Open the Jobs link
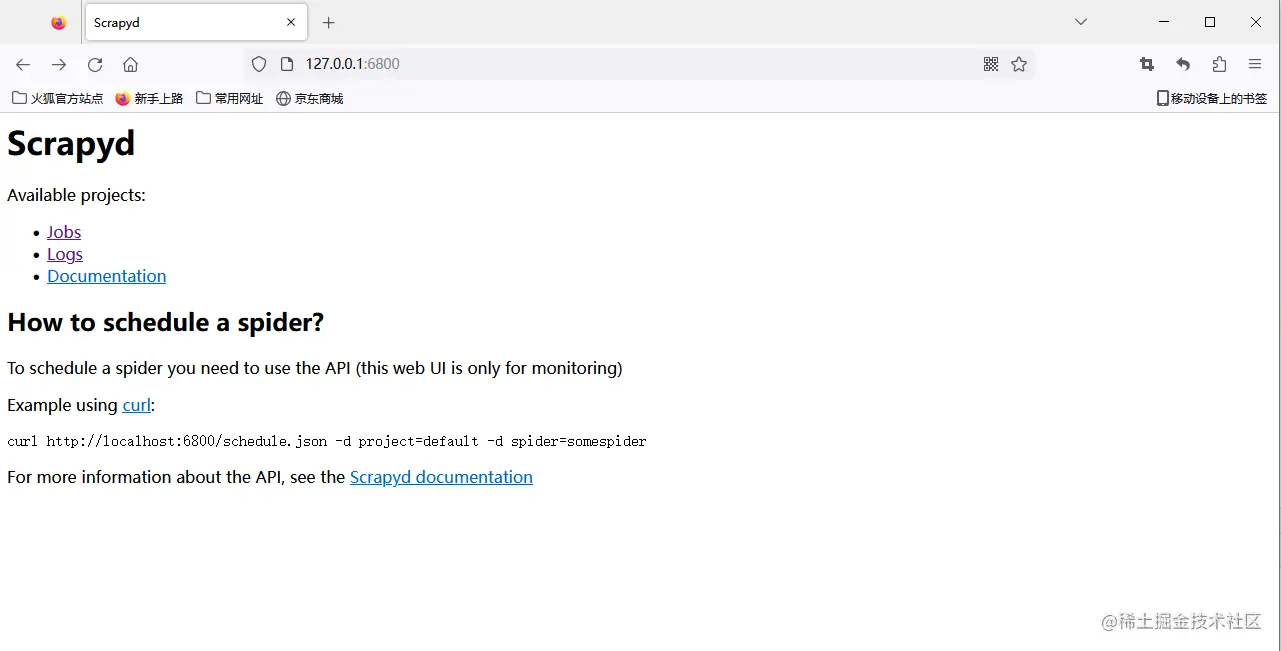The height and width of the screenshot is (651, 1281). tap(64, 232)
